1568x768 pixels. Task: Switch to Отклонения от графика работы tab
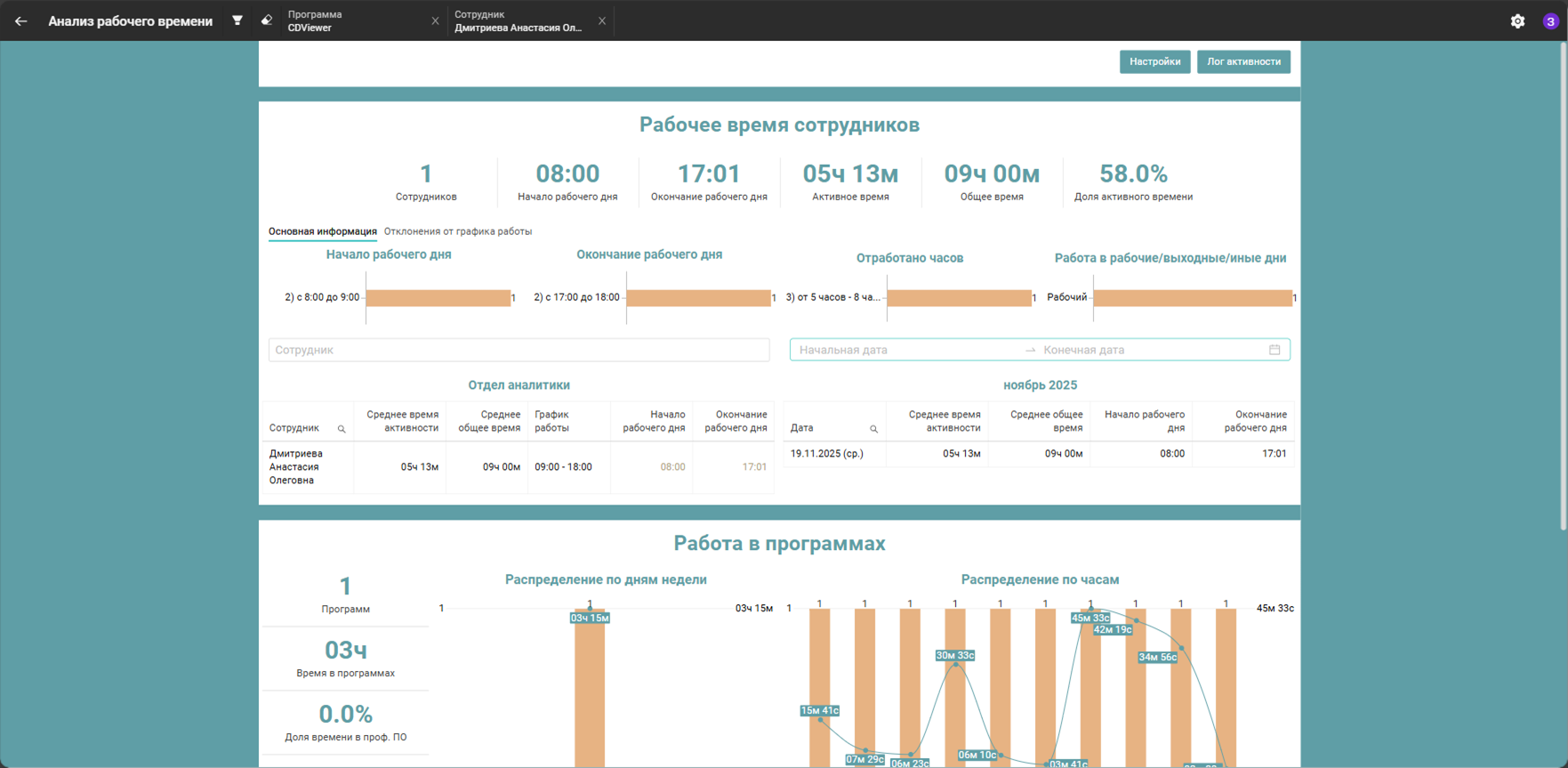click(x=458, y=231)
